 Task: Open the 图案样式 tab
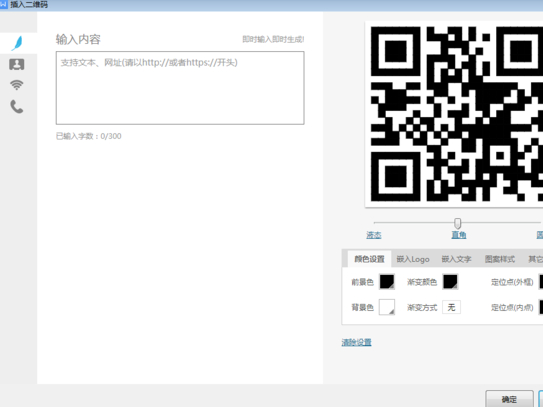(499, 259)
